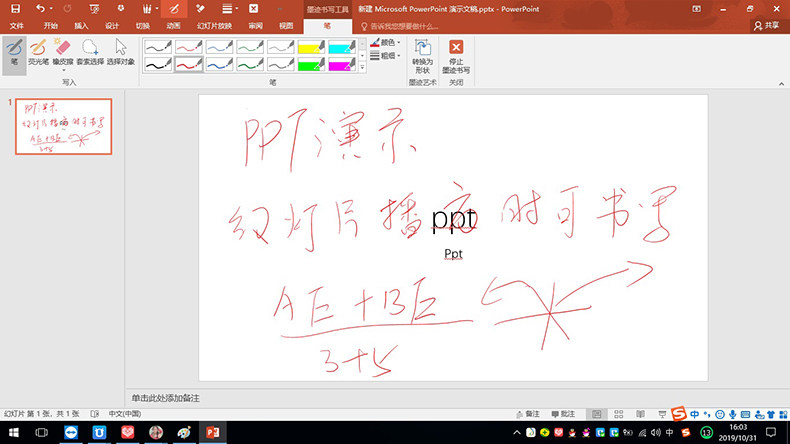Choose thick black pen in bottom row

coord(158,65)
